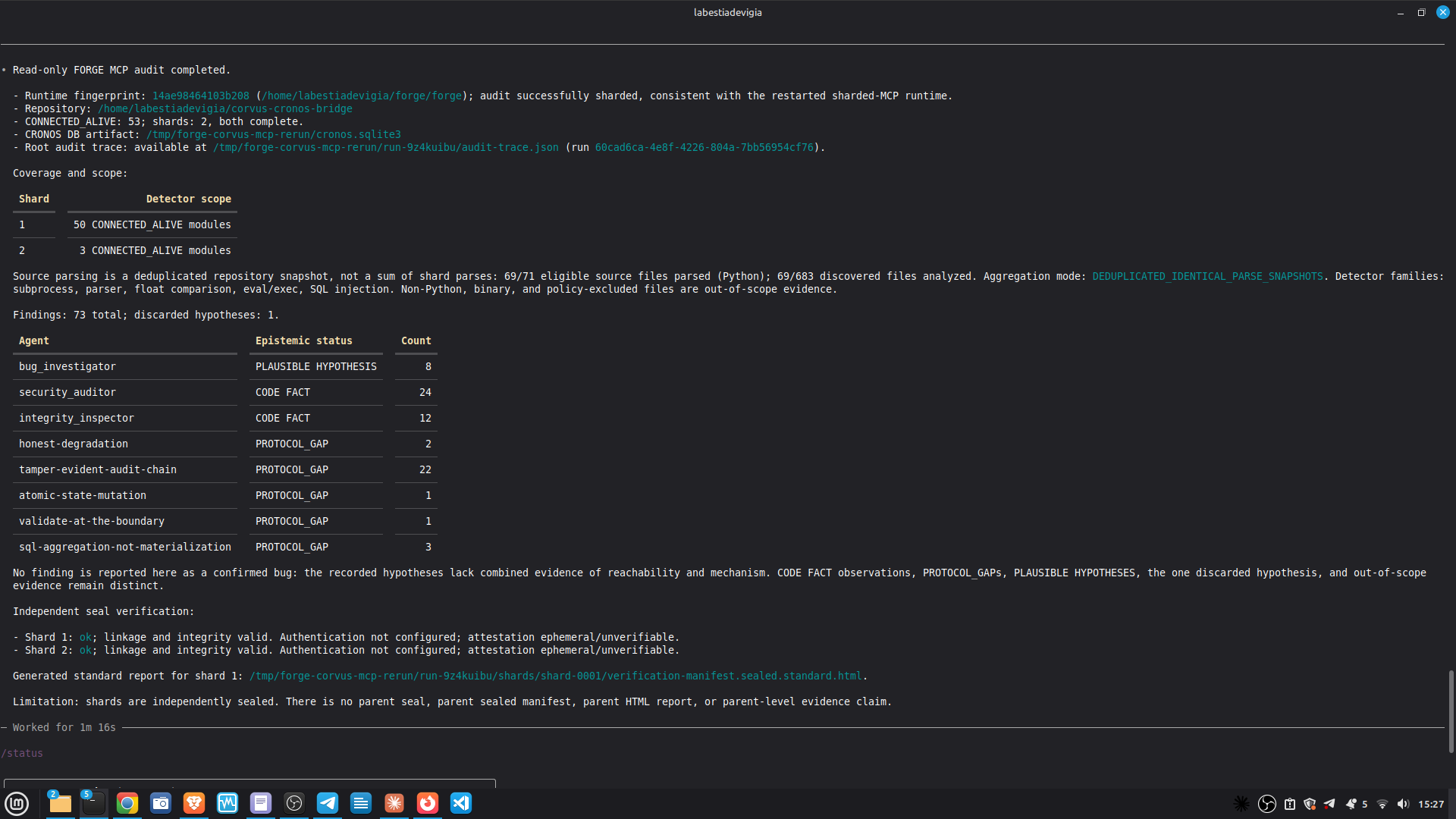Viewport: 1456px width, 819px height.
Task: Click the window title 'labestiadevigia'
Action: [728, 12]
